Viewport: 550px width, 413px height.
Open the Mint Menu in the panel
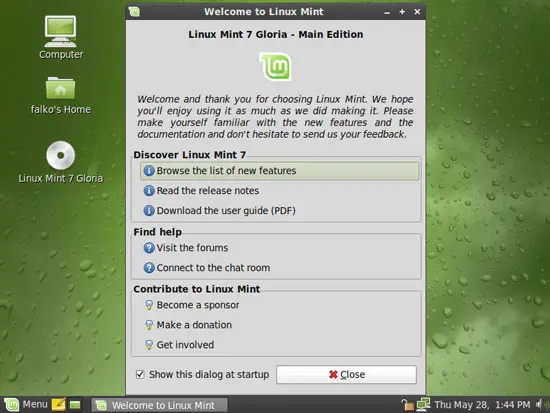[x=25, y=405]
